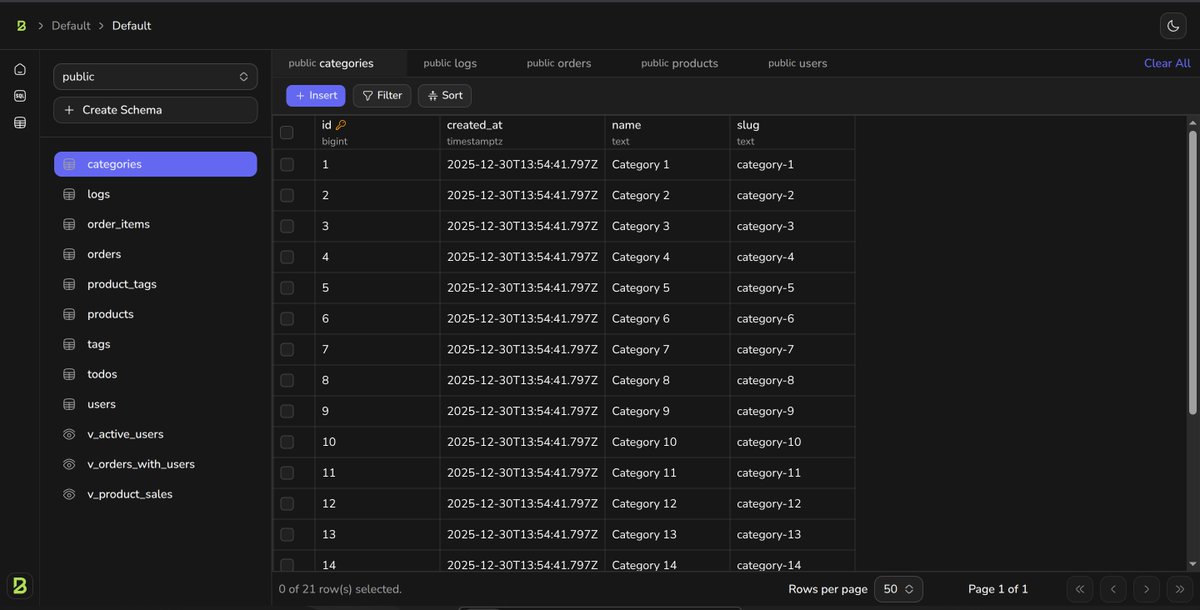
Task: Switch to the public products tab
Action: (x=679, y=63)
